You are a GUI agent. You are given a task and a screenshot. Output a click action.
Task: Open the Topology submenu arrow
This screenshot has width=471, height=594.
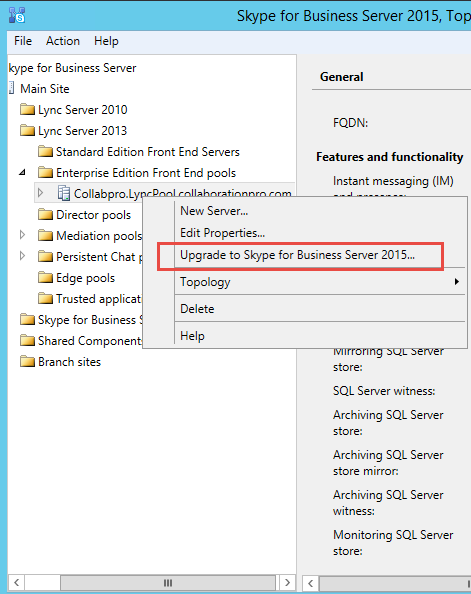coord(457,281)
